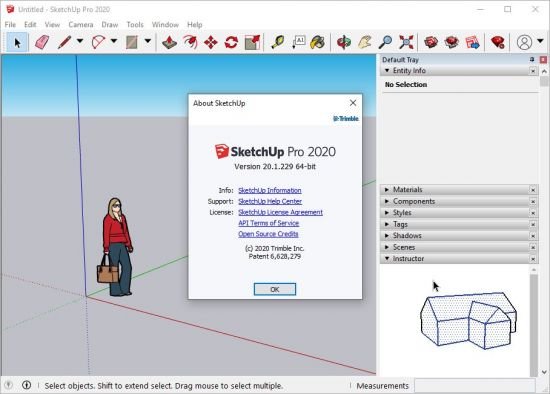Image resolution: width=550 pixels, height=394 pixels.
Task: Close the Default Tray red button
Action: pos(543,60)
